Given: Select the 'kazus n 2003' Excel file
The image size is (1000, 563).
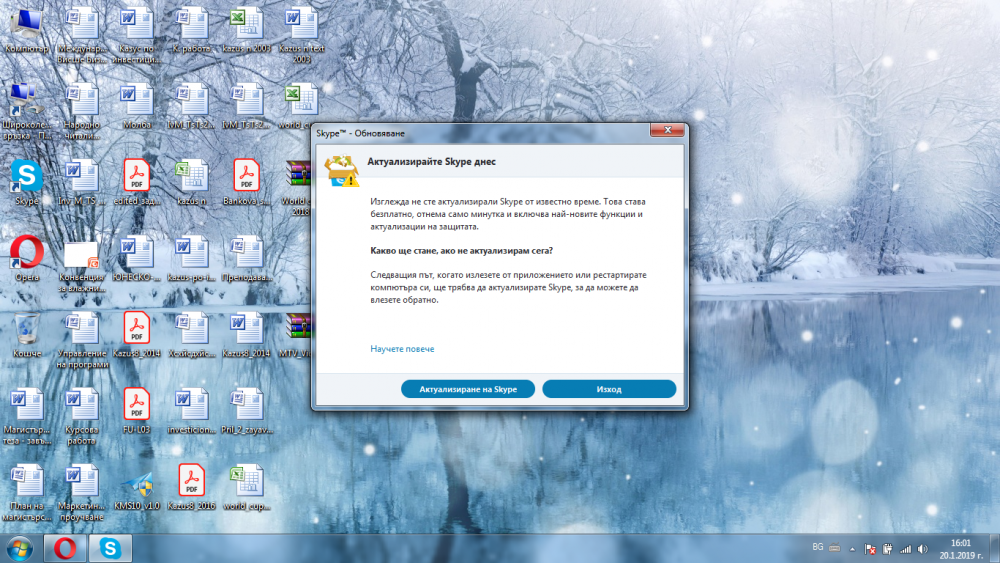Looking at the screenshot, I should (x=246, y=30).
